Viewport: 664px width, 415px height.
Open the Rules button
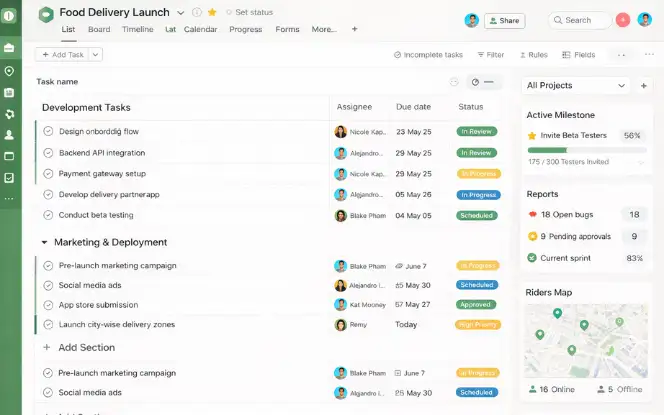534,55
